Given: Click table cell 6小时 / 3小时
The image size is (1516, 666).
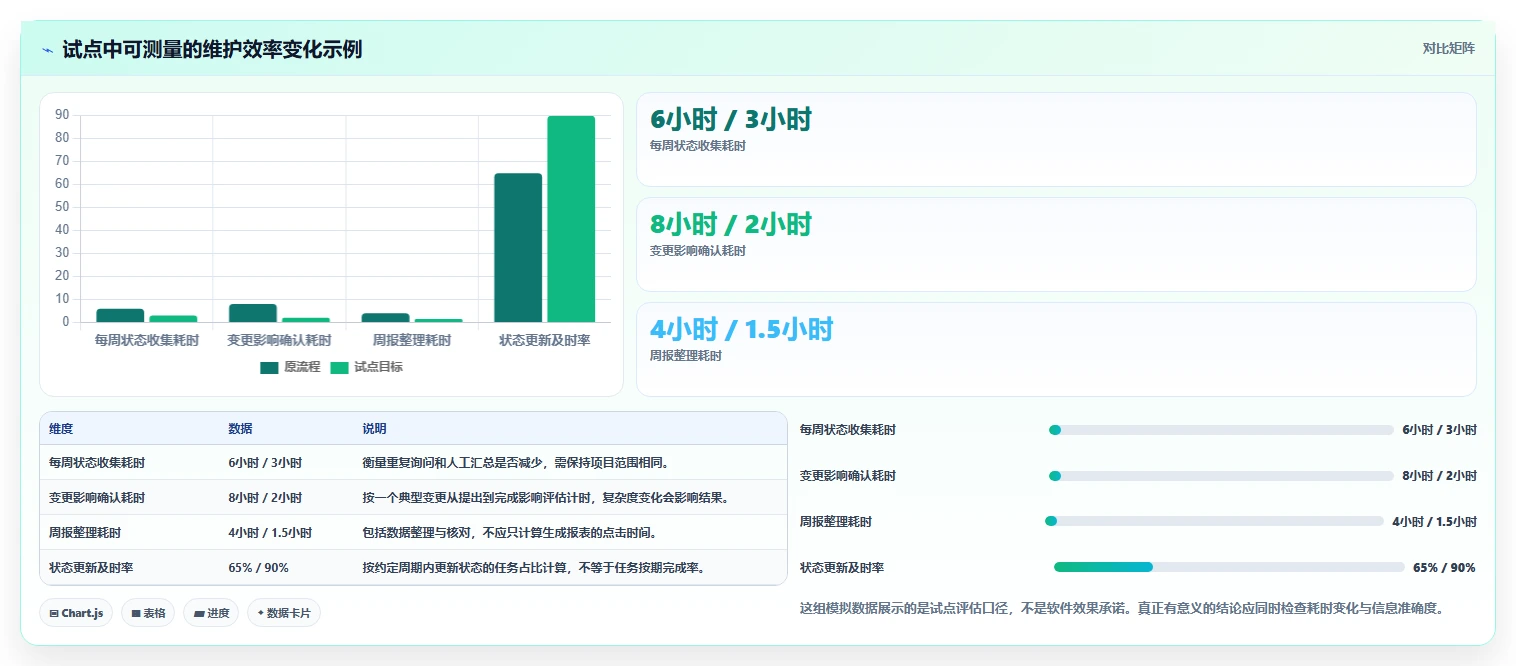Looking at the screenshot, I should pyautogui.click(x=265, y=463).
